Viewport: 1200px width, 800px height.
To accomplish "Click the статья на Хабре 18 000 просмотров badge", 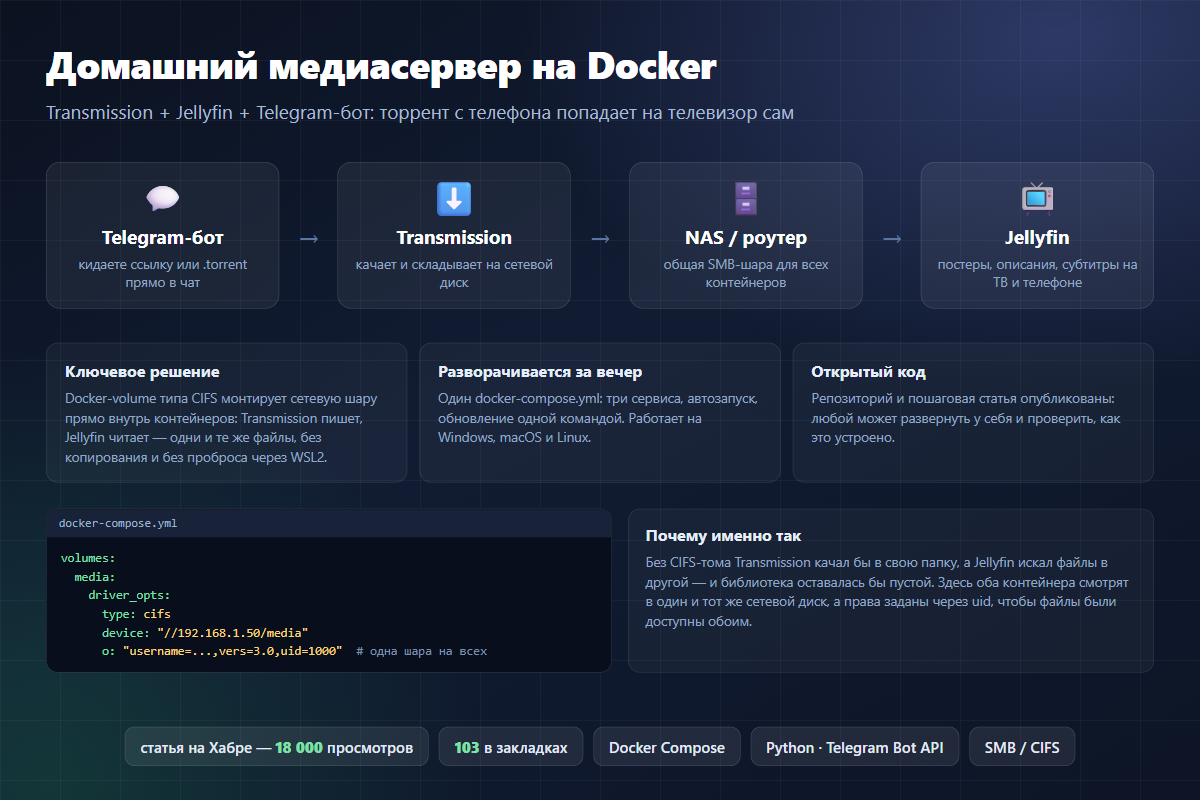I will [x=276, y=748].
